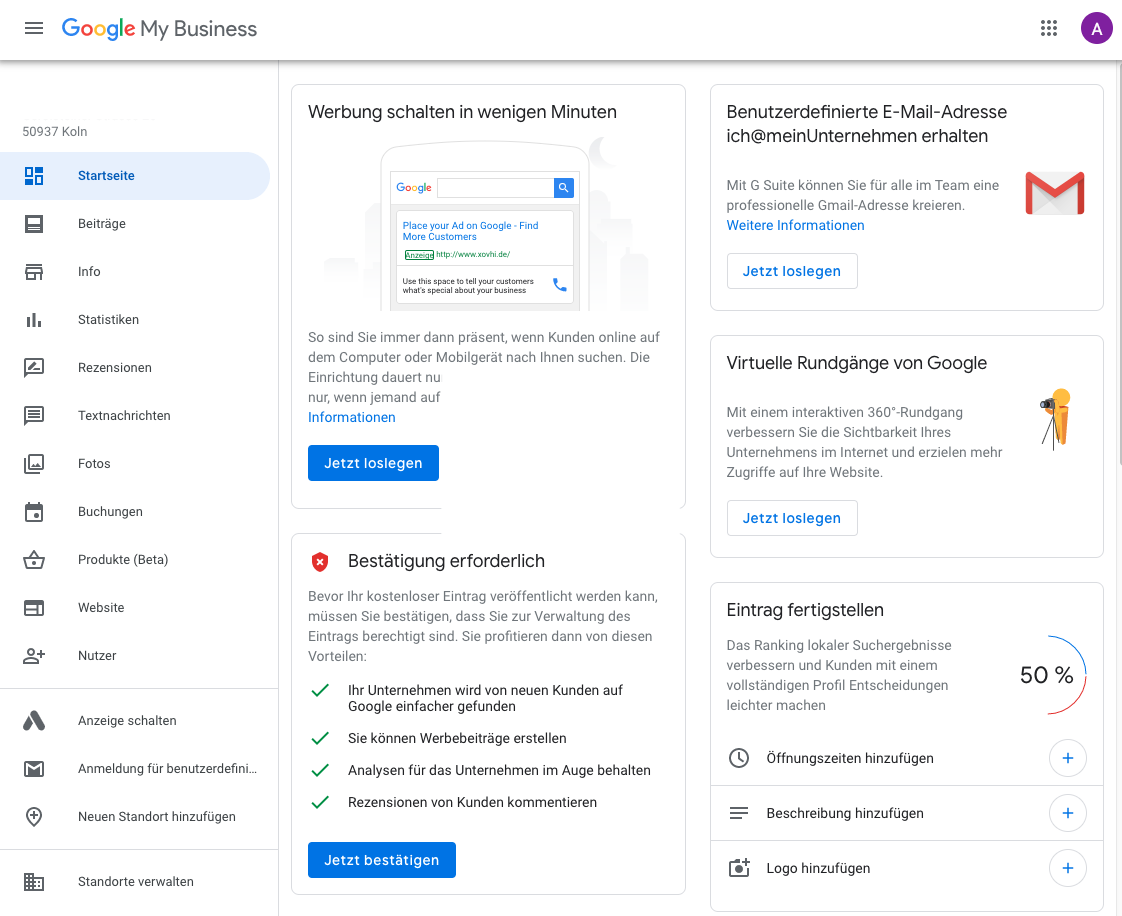The image size is (1122, 916).
Task: Click Jetzt bestätigen button
Action: pos(381,860)
